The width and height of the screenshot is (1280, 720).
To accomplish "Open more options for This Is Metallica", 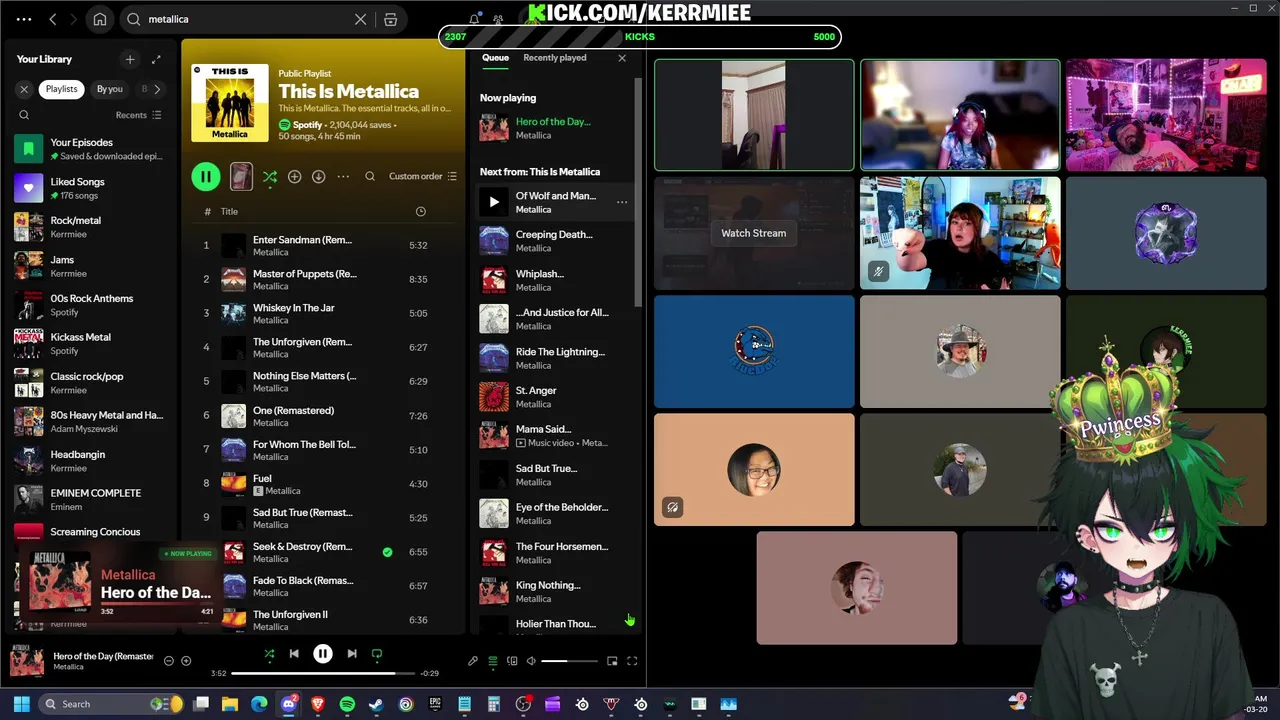I will pos(343,176).
